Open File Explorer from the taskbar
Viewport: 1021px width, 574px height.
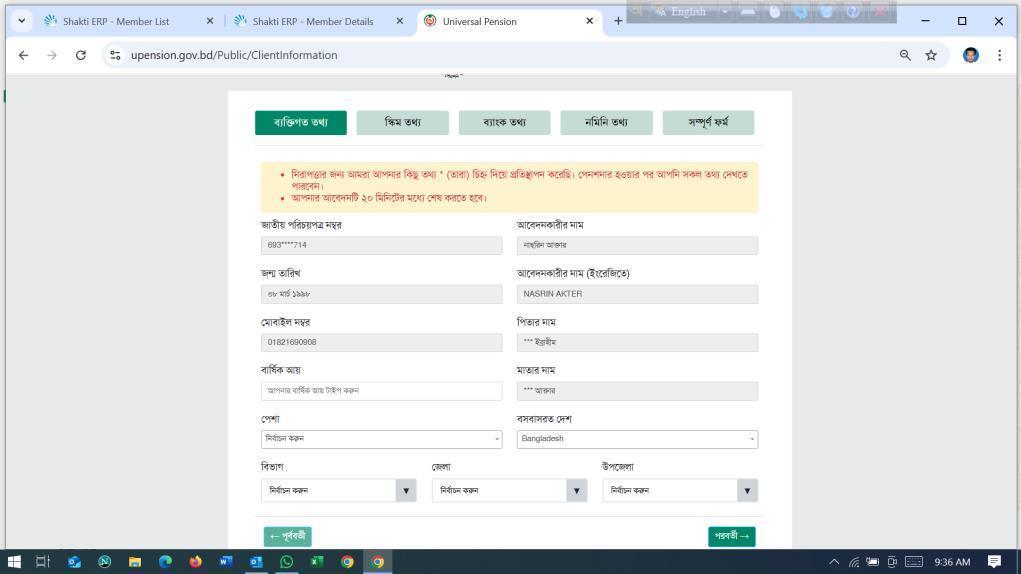pyautogui.click(x=134, y=562)
